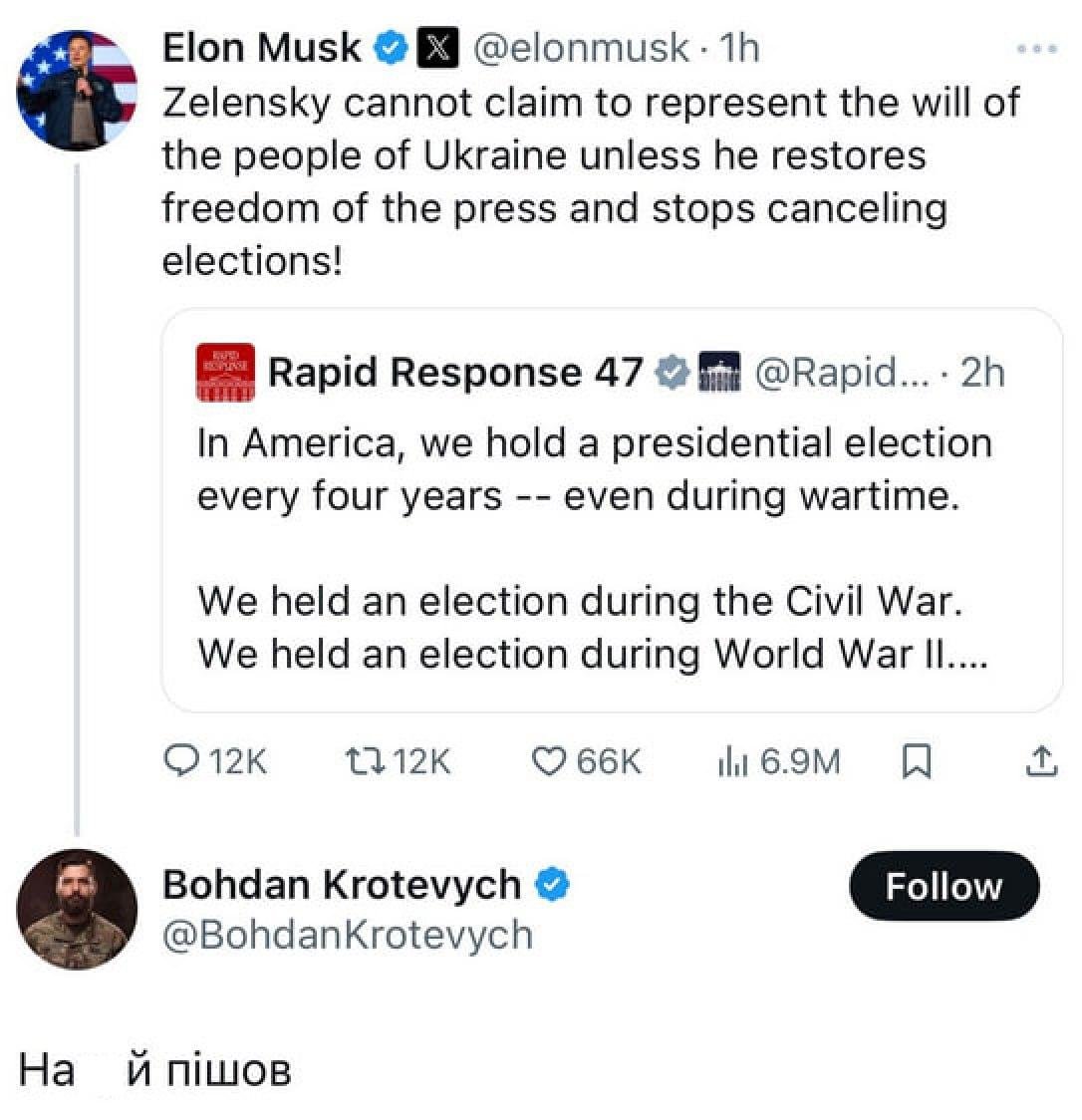Click the Elon Musk display name
Viewport: 1082px width, 1120px height.
pyautogui.click(x=262, y=48)
